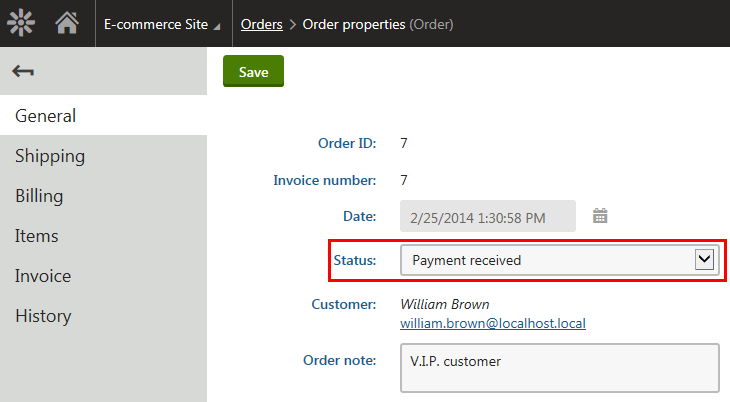Open the Status dropdown arrow
730x402 pixels.
point(704,259)
